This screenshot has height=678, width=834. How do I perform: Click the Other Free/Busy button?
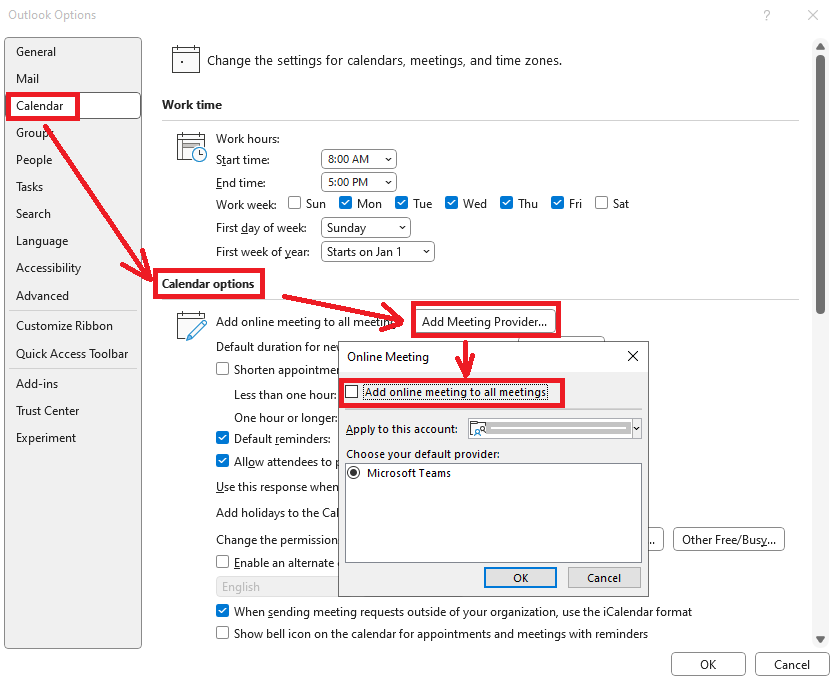pos(728,539)
